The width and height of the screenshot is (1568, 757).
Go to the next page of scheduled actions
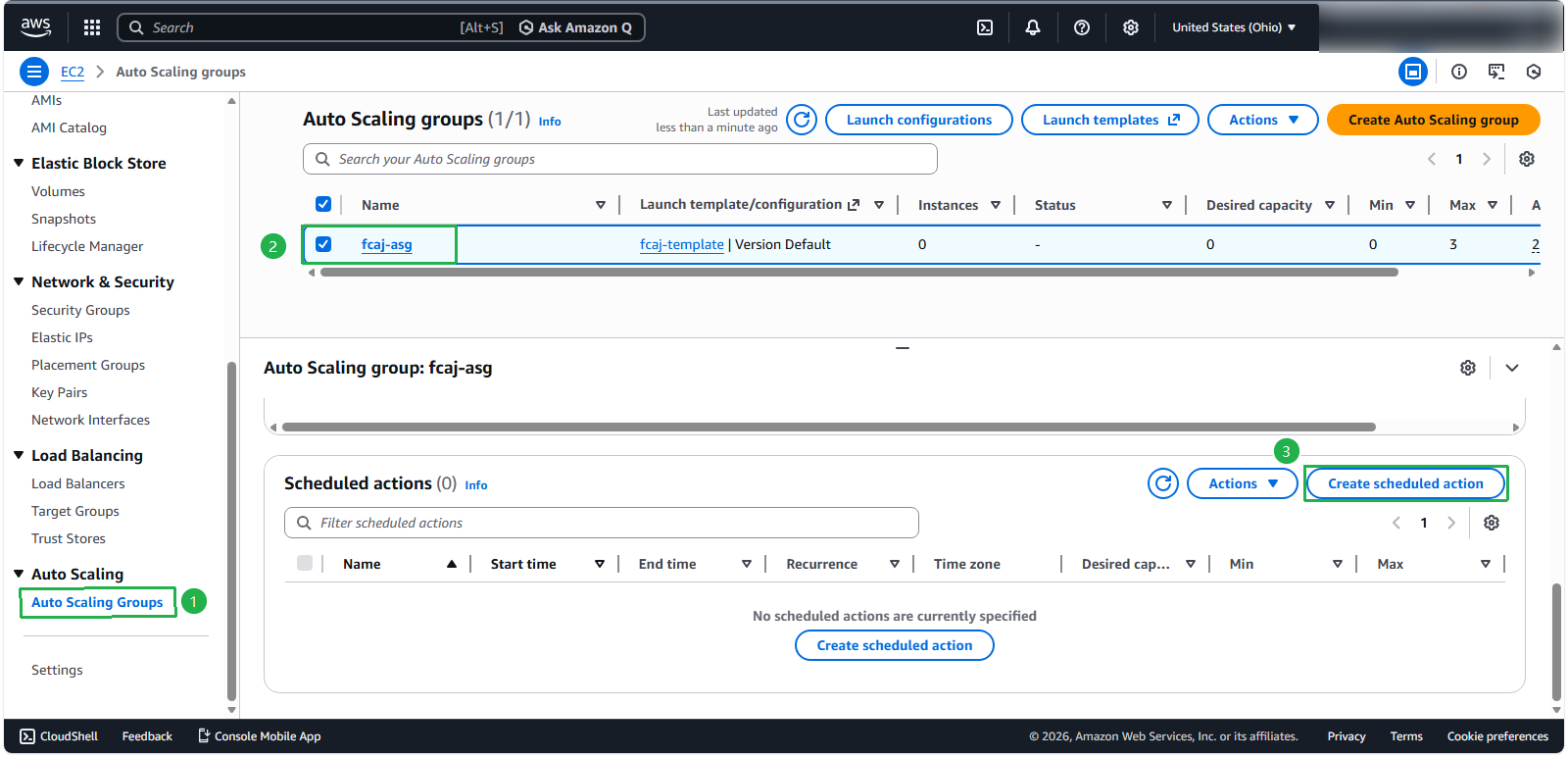pyautogui.click(x=1451, y=523)
